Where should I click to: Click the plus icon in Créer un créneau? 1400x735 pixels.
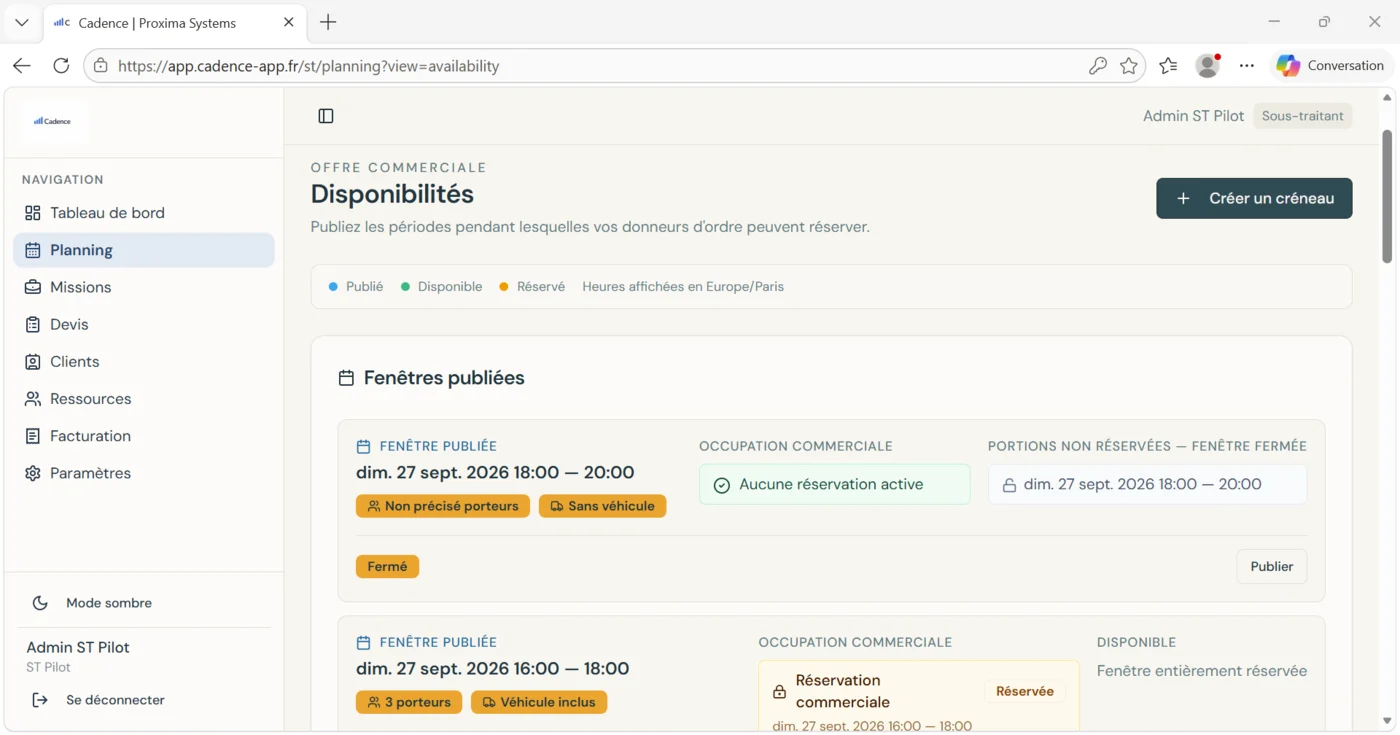1183,198
